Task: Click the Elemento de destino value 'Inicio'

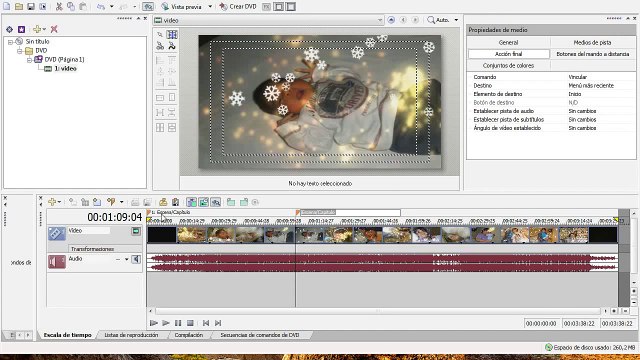Action: point(575,94)
